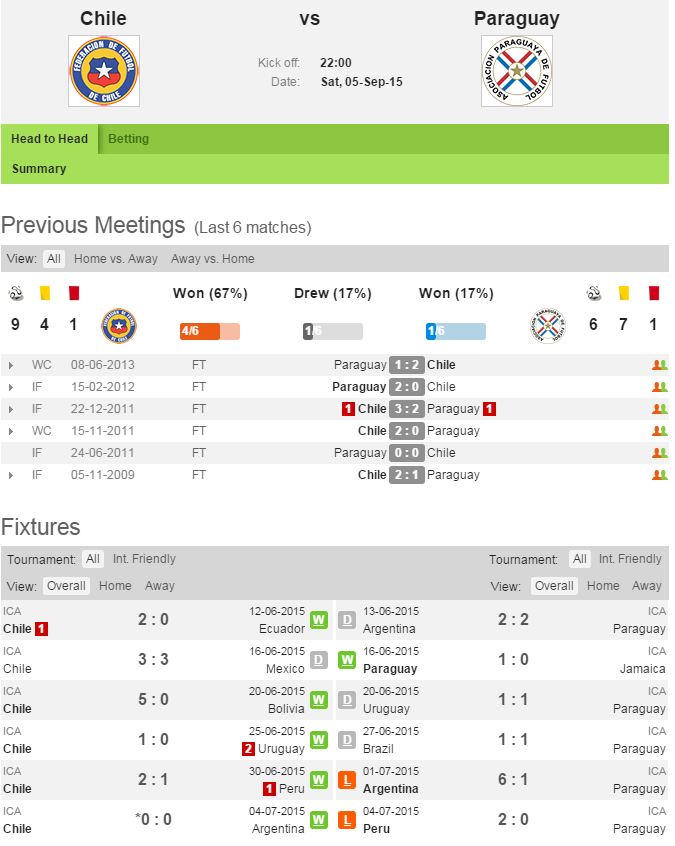Show Paraguay's Away fixtures only

click(647, 586)
